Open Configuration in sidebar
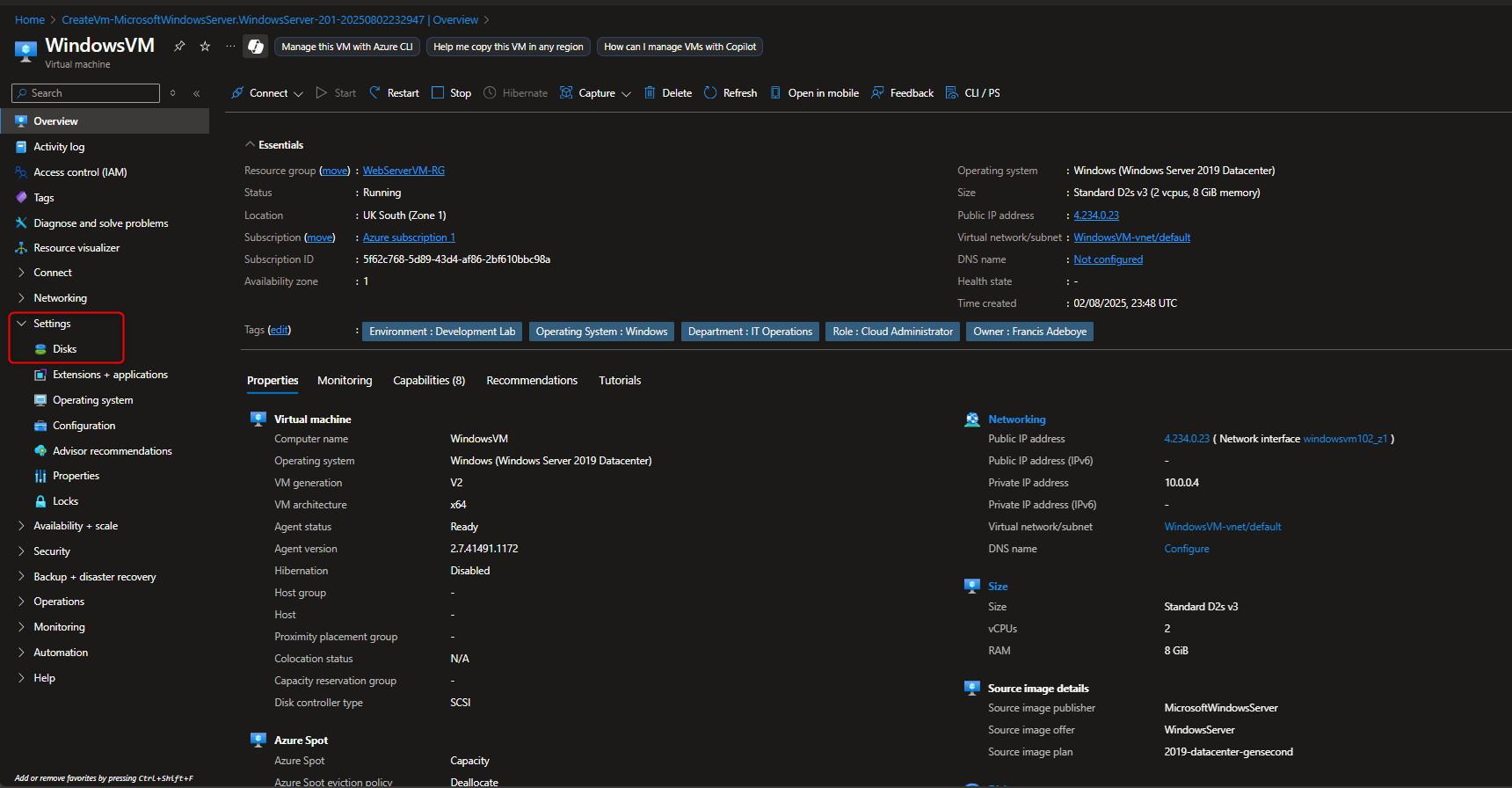 pos(84,426)
